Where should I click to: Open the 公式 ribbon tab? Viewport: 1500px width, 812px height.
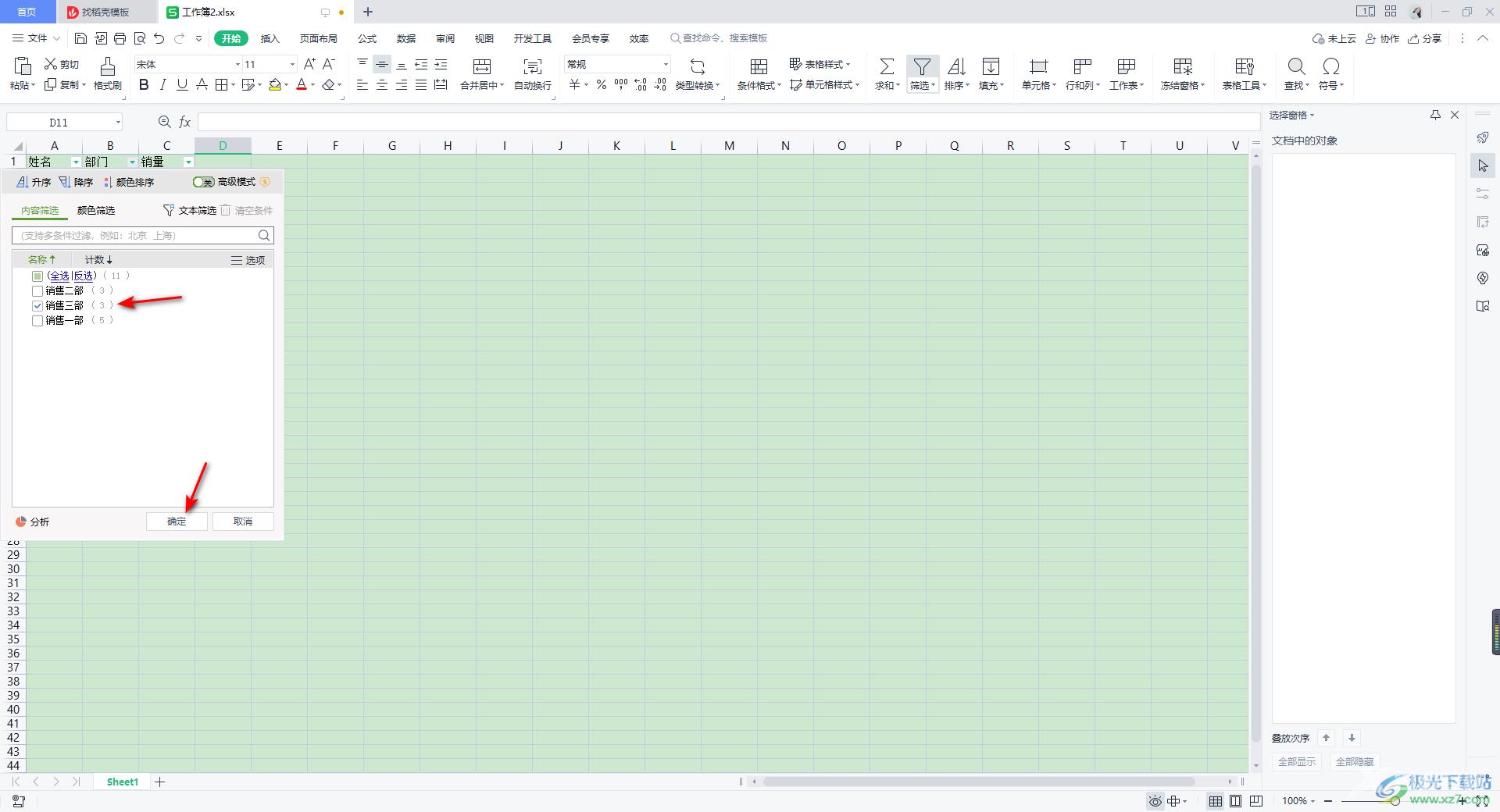tap(367, 38)
